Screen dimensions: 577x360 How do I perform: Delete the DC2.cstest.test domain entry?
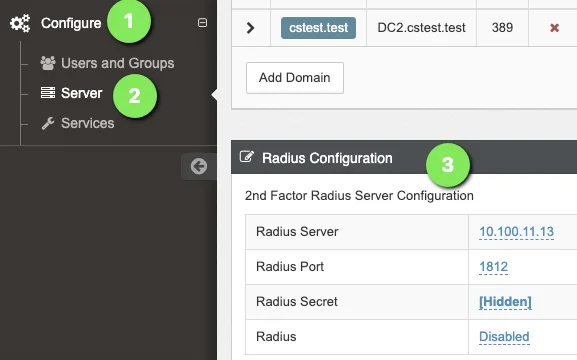pyautogui.click(x=554, y=28)
